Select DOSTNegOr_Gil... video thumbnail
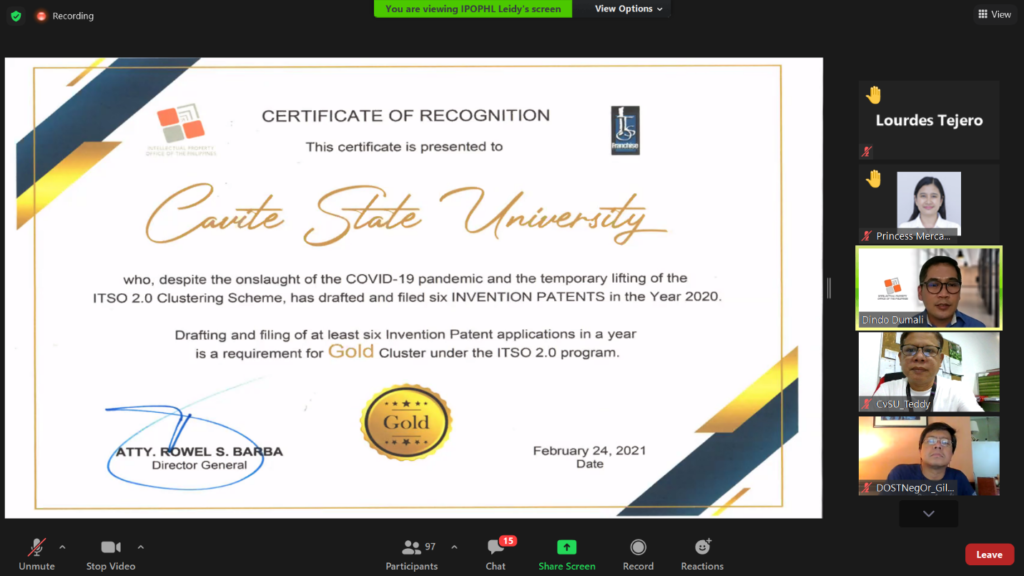Screen dimensions: 1024x576 click(x=929, y=456)
